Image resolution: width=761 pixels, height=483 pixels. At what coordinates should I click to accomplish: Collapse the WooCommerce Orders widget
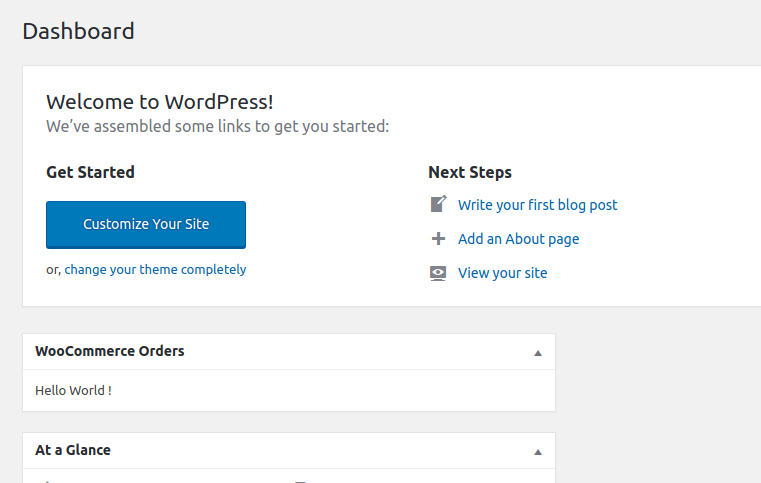(x=538, y=353)
